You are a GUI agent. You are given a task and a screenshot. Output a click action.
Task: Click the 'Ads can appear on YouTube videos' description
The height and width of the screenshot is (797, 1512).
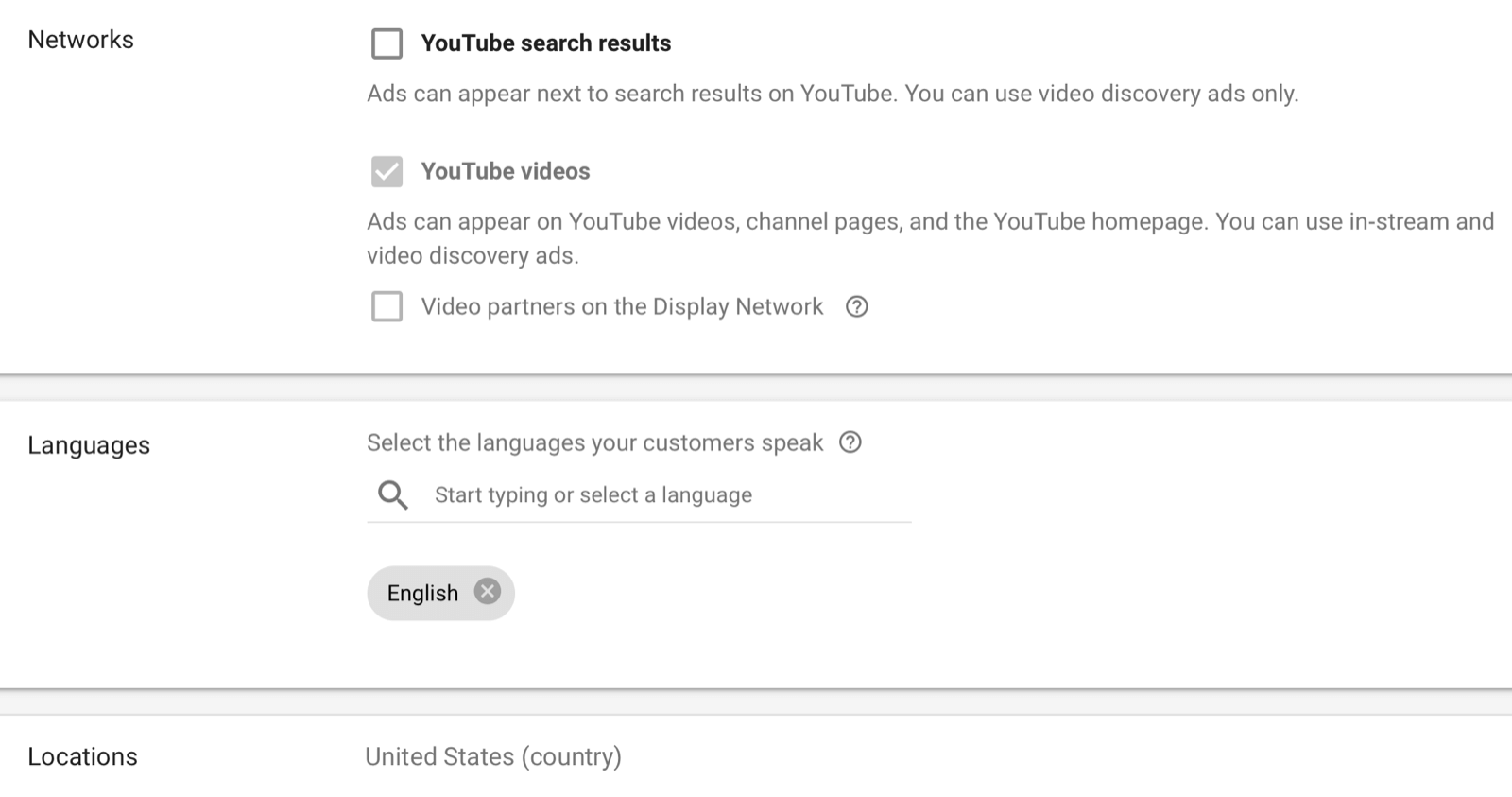click(x=930, y=222)
